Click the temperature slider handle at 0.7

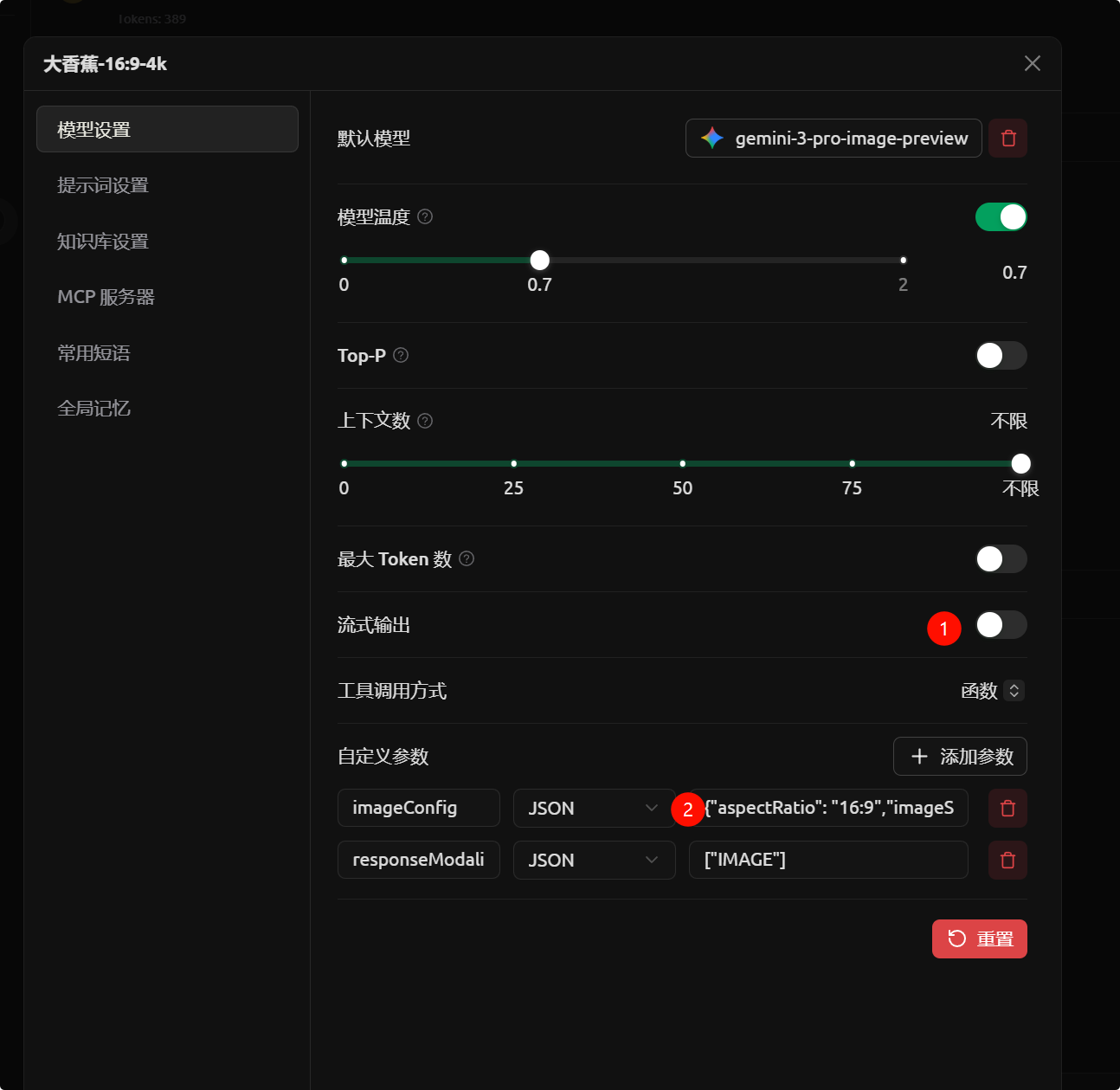click(x=539, y=260)
